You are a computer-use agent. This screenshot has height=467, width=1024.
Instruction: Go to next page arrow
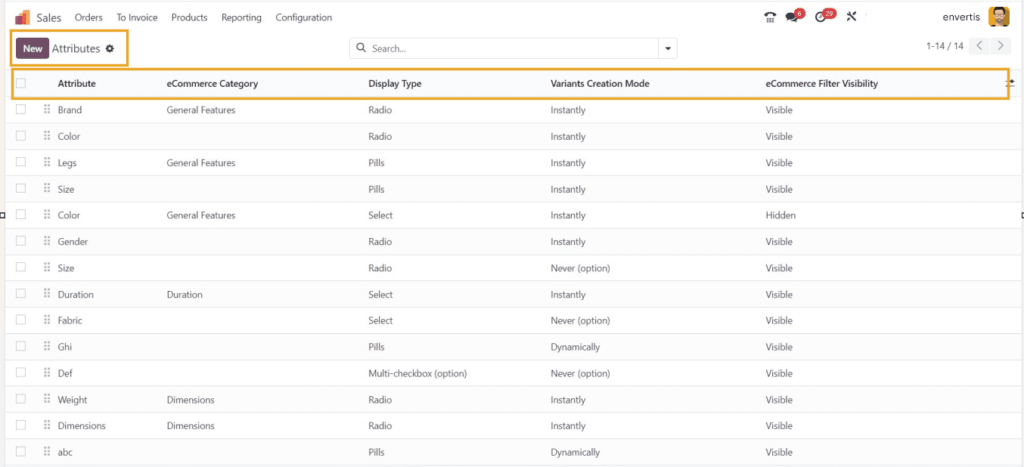1001,46
